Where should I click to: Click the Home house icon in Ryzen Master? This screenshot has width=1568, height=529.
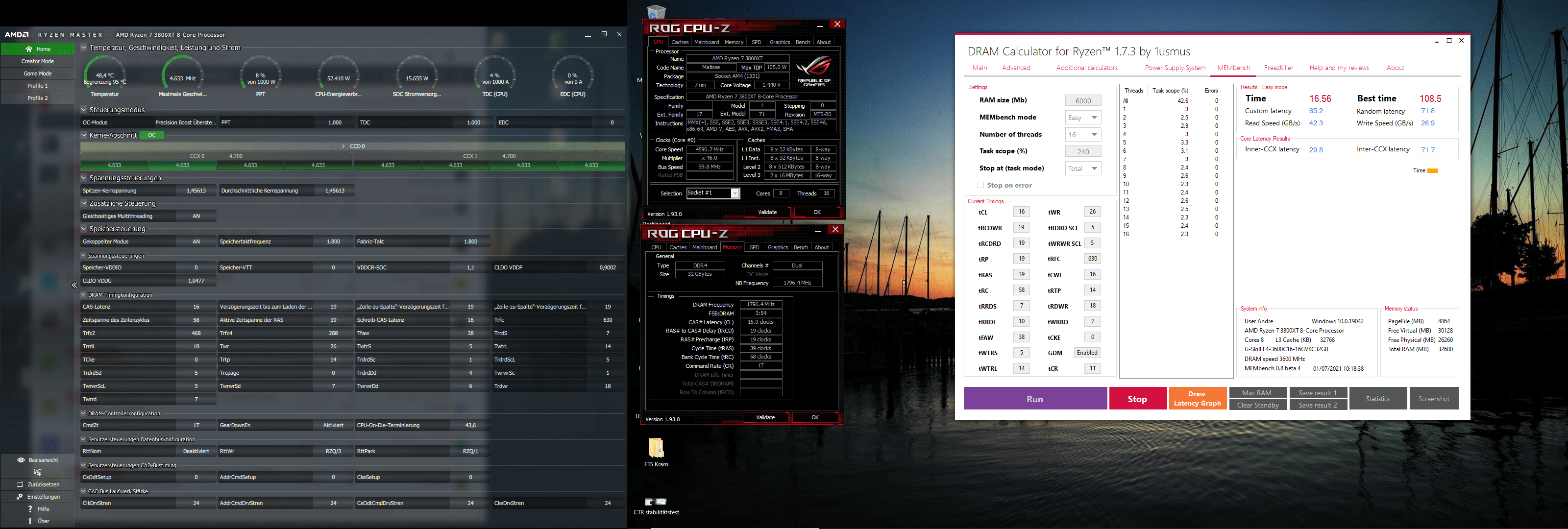point(28,49)
